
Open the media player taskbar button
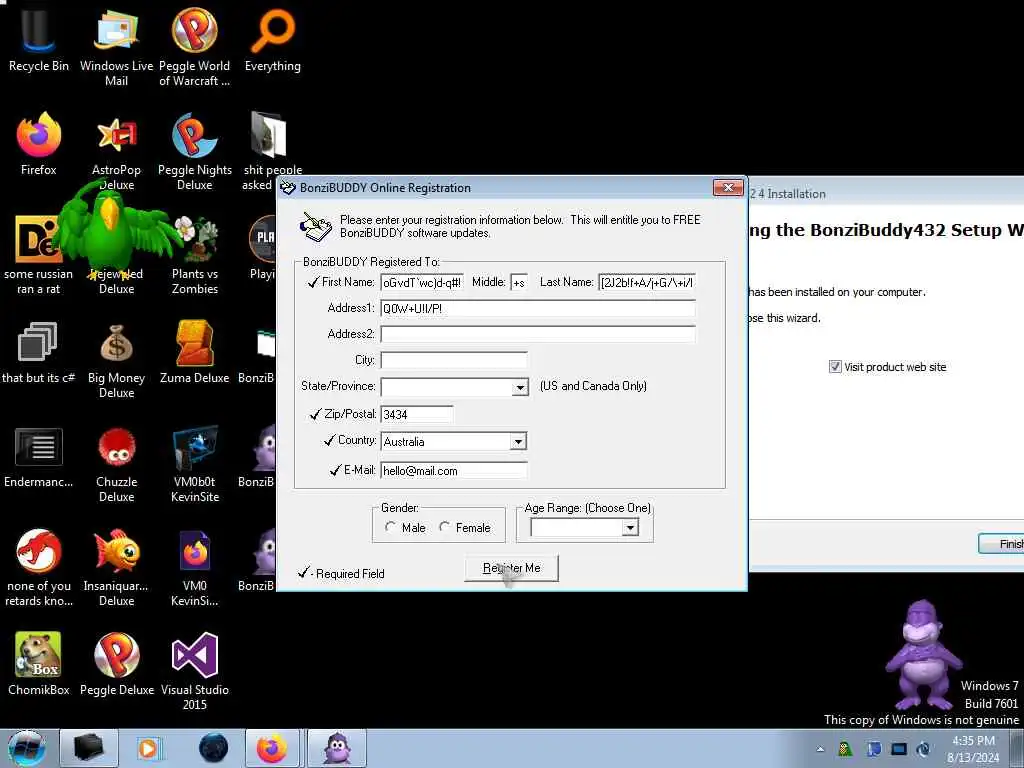pyautogui.click(x=149, y=748)
